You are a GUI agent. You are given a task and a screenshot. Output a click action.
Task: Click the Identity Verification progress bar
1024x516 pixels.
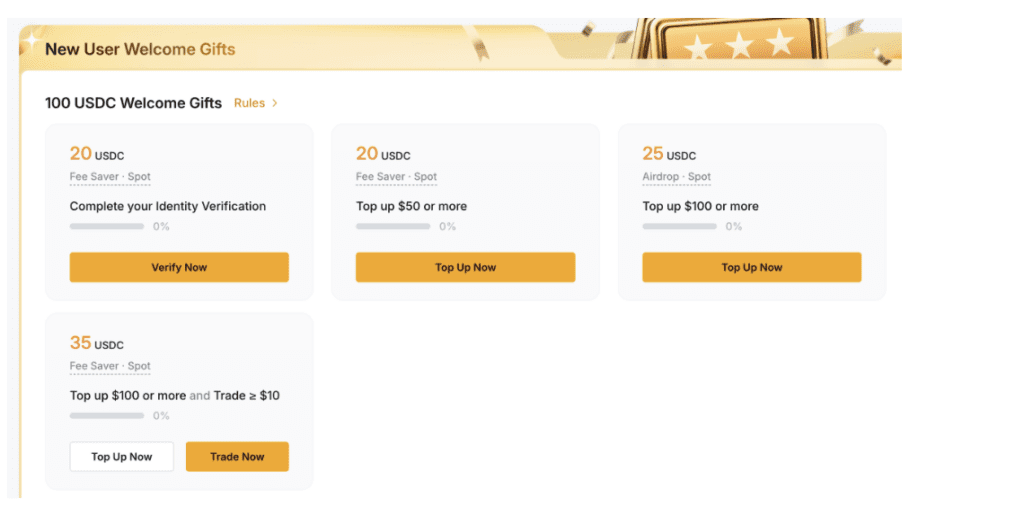107,227
